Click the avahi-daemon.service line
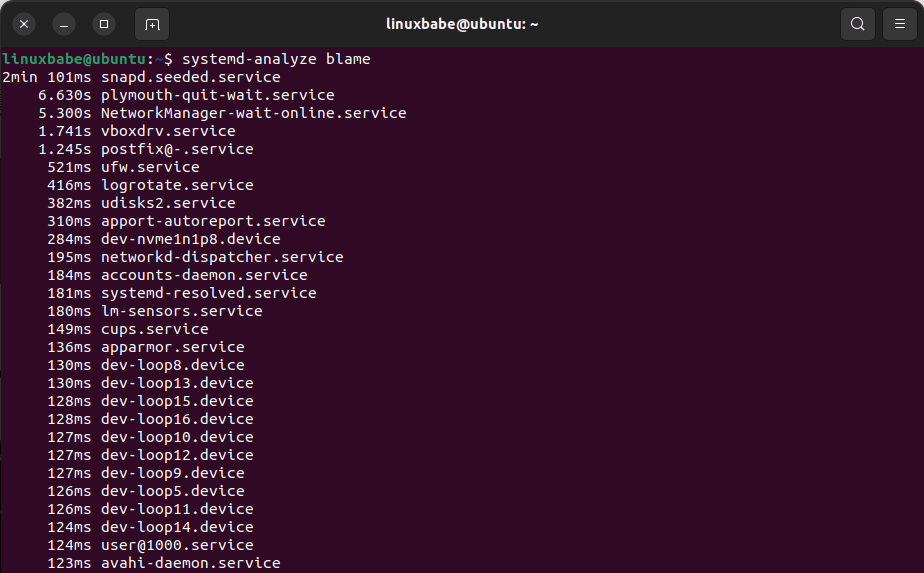This screenshot has height=573, width=924. coord(190,563)
